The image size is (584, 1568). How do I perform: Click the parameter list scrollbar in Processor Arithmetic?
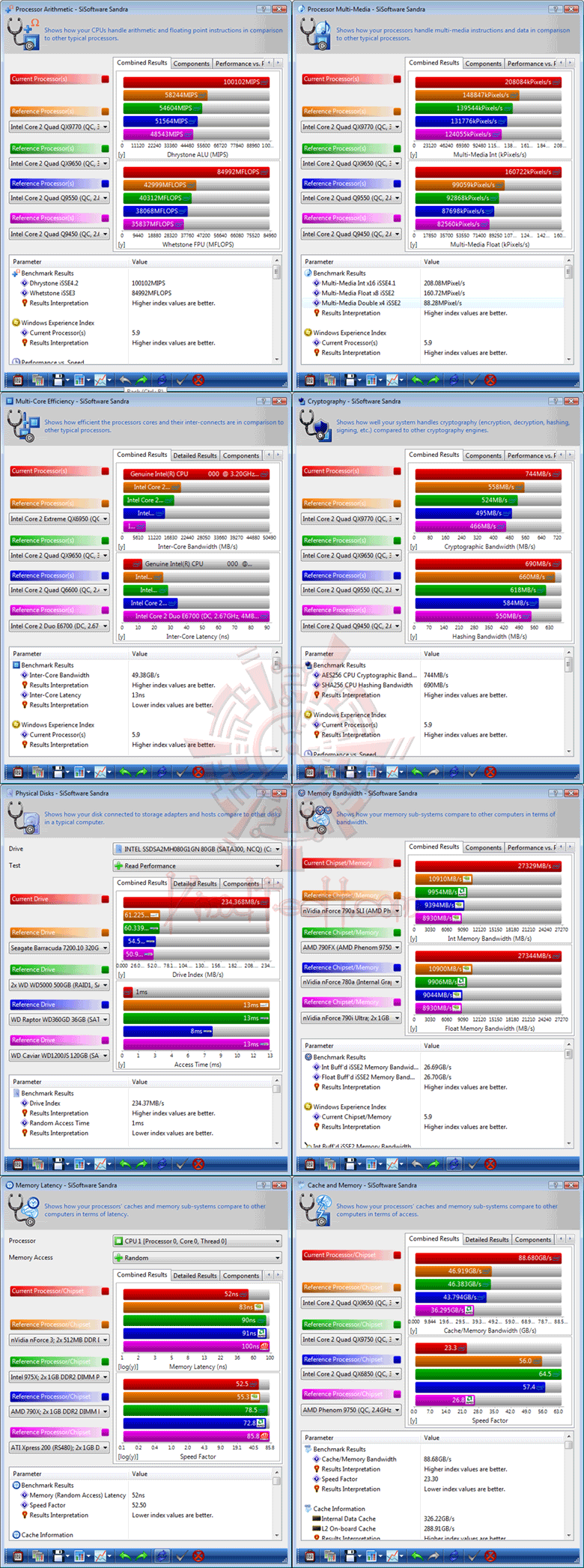277,309
